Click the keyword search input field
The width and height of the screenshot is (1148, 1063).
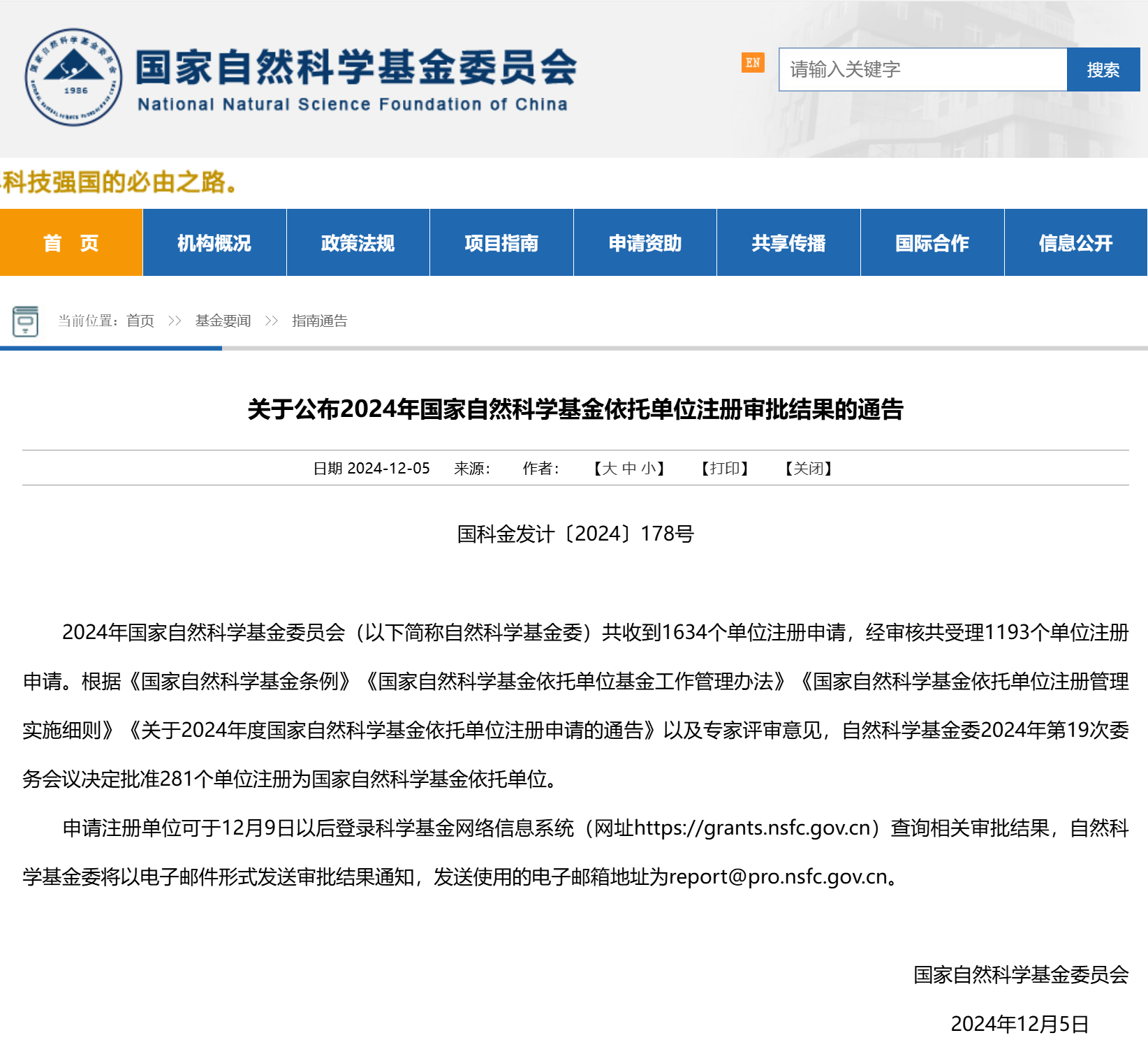coord(922,70)
